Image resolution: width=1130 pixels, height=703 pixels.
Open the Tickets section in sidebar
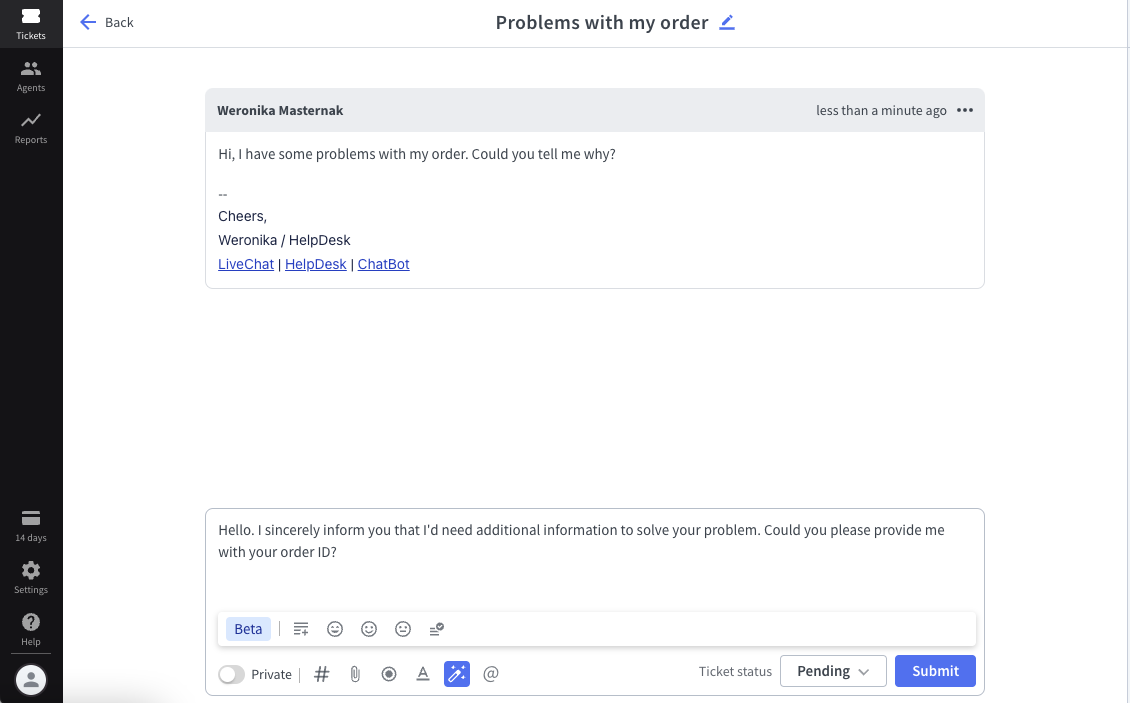point(31,23)
